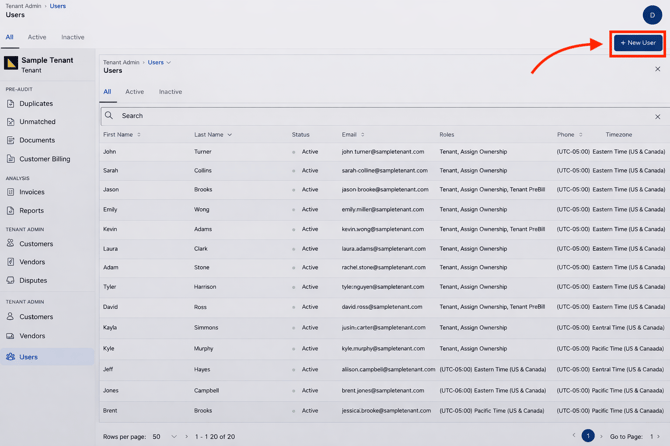The image size is (670, 446).
Task: Click the Sample Tenant logo
Action: (x=11, y=64)
